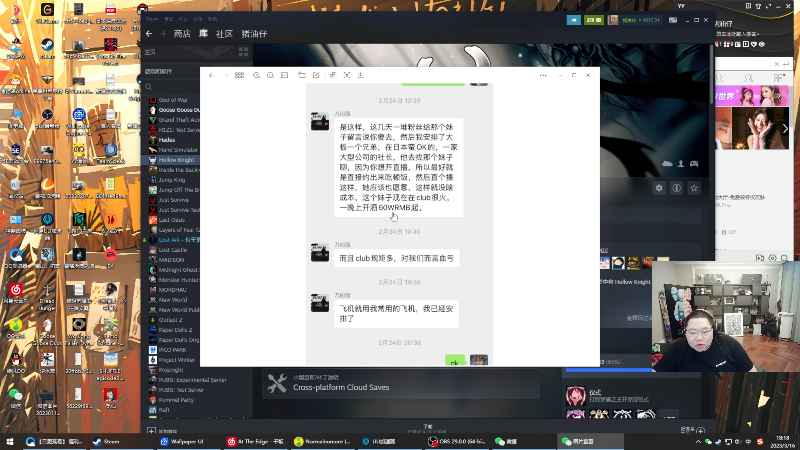Extract text from image in viewer
The height and width of the screenshot is (450, 800).
click(x=333, y=75)
